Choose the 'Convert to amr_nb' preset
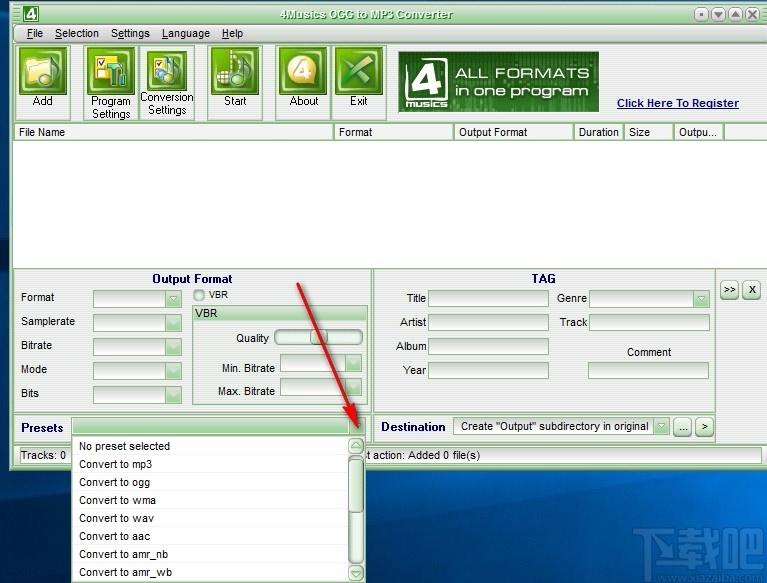 [x=210, y=554]
